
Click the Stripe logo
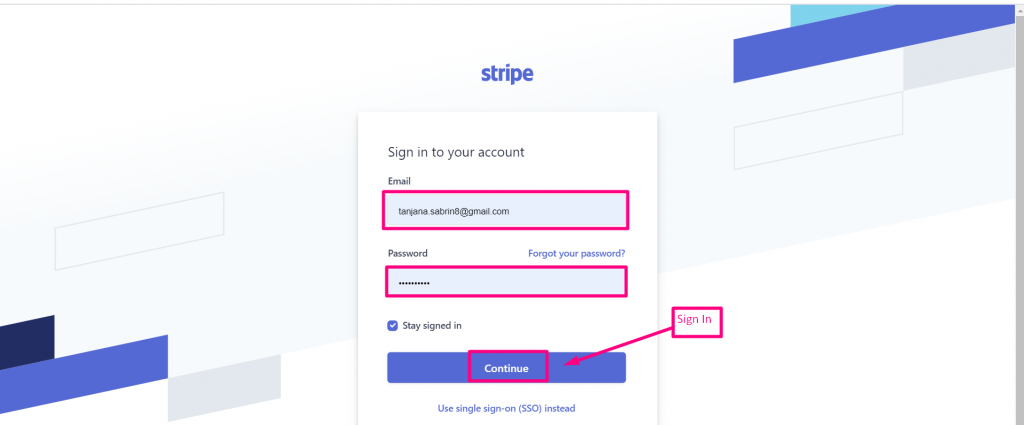coord(507,74)
